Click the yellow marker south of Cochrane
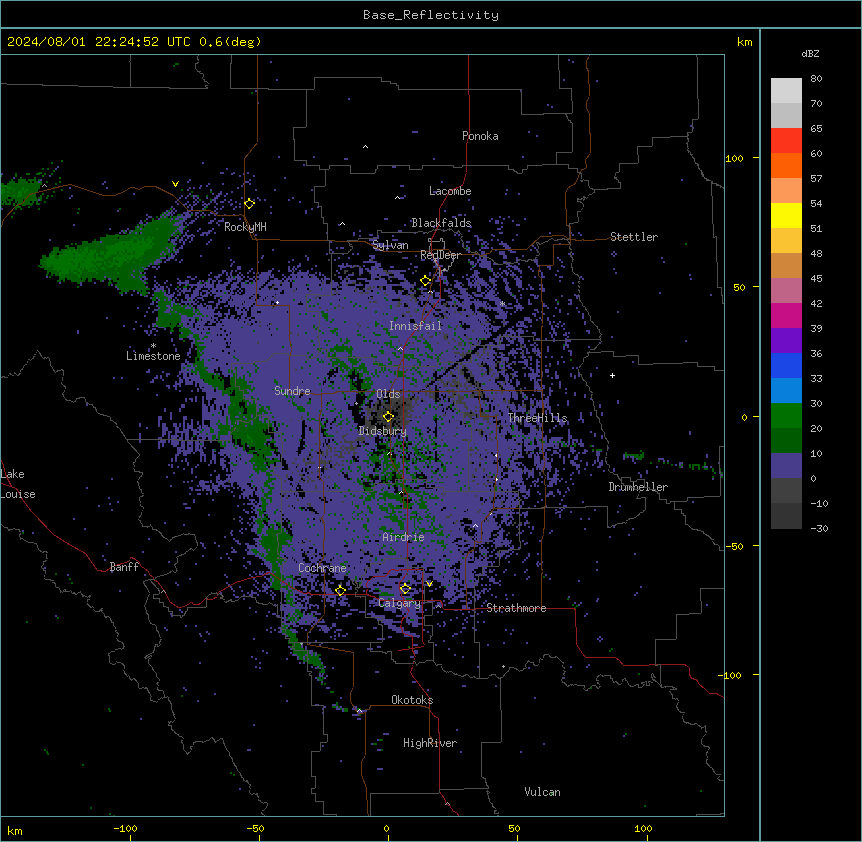 pyautogui.click(x=340, y=591)
